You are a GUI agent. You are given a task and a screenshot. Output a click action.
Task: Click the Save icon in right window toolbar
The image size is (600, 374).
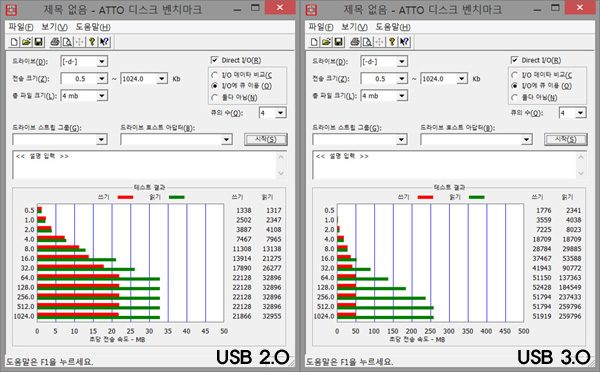pos(338,42)
